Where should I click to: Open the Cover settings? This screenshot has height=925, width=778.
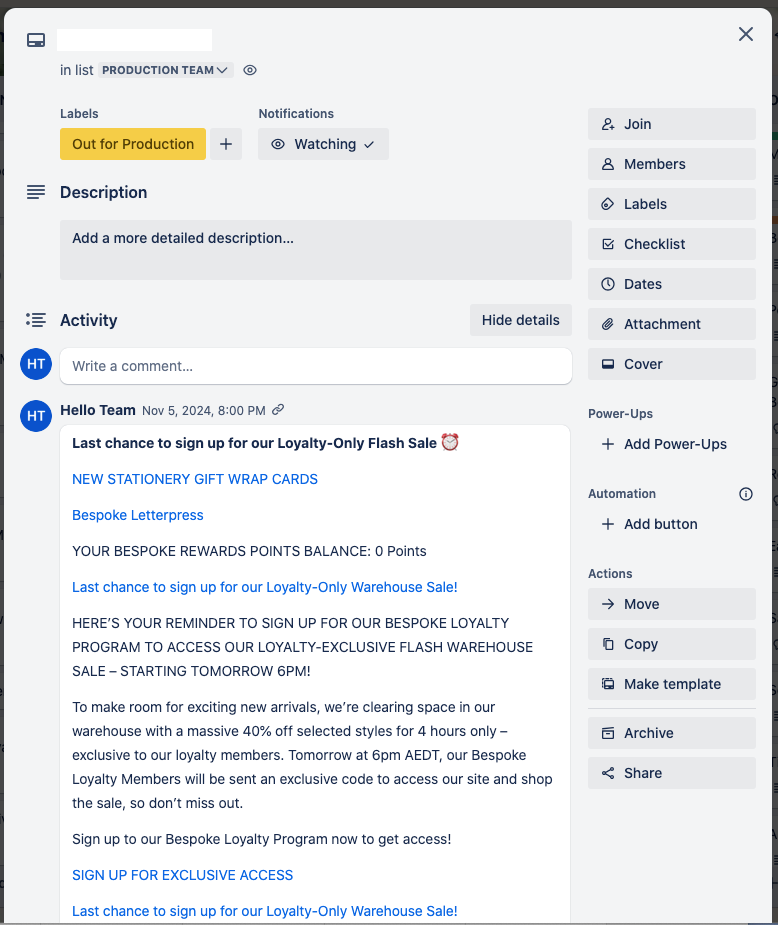click(672, 364)
